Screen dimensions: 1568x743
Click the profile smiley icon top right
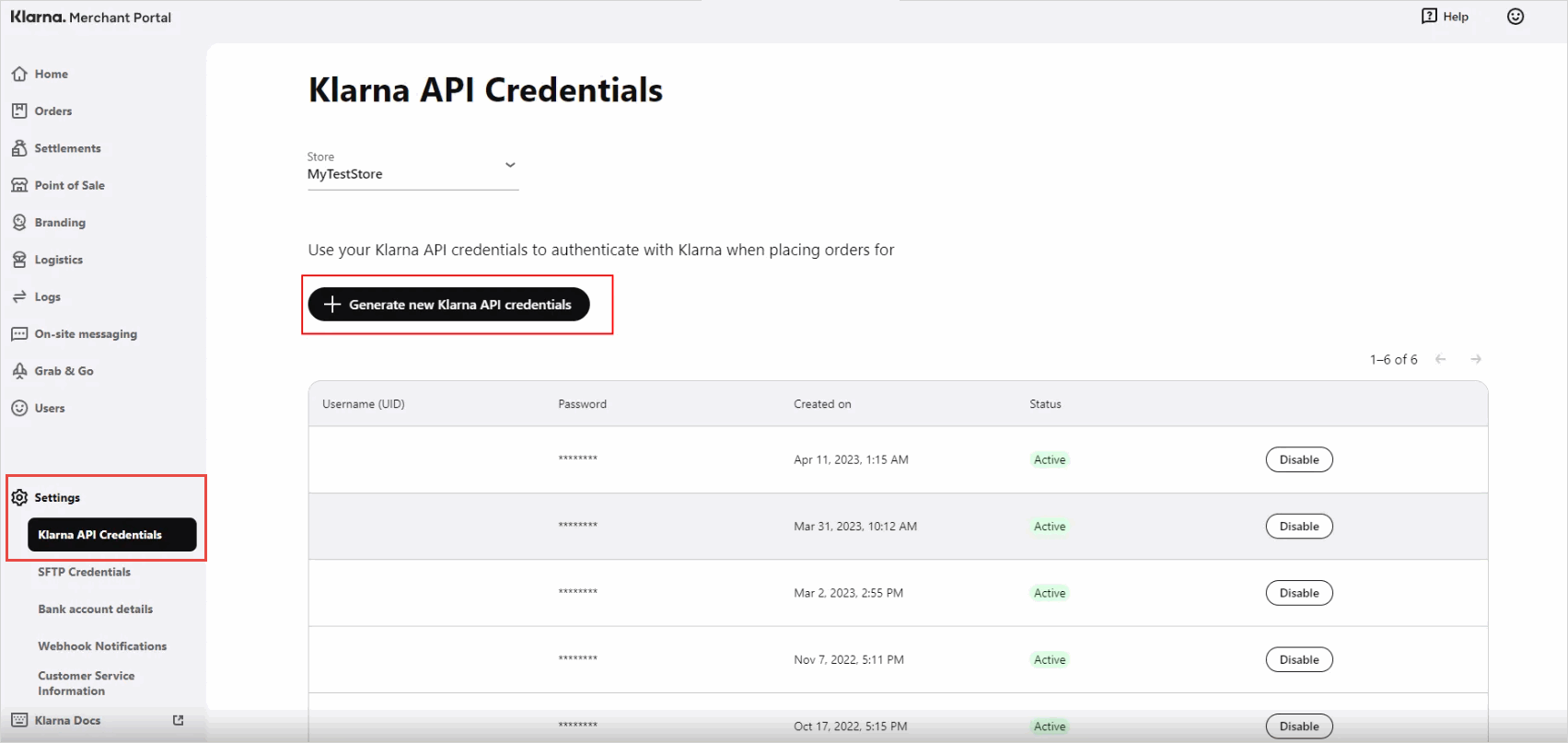[x=1515, y=17]
